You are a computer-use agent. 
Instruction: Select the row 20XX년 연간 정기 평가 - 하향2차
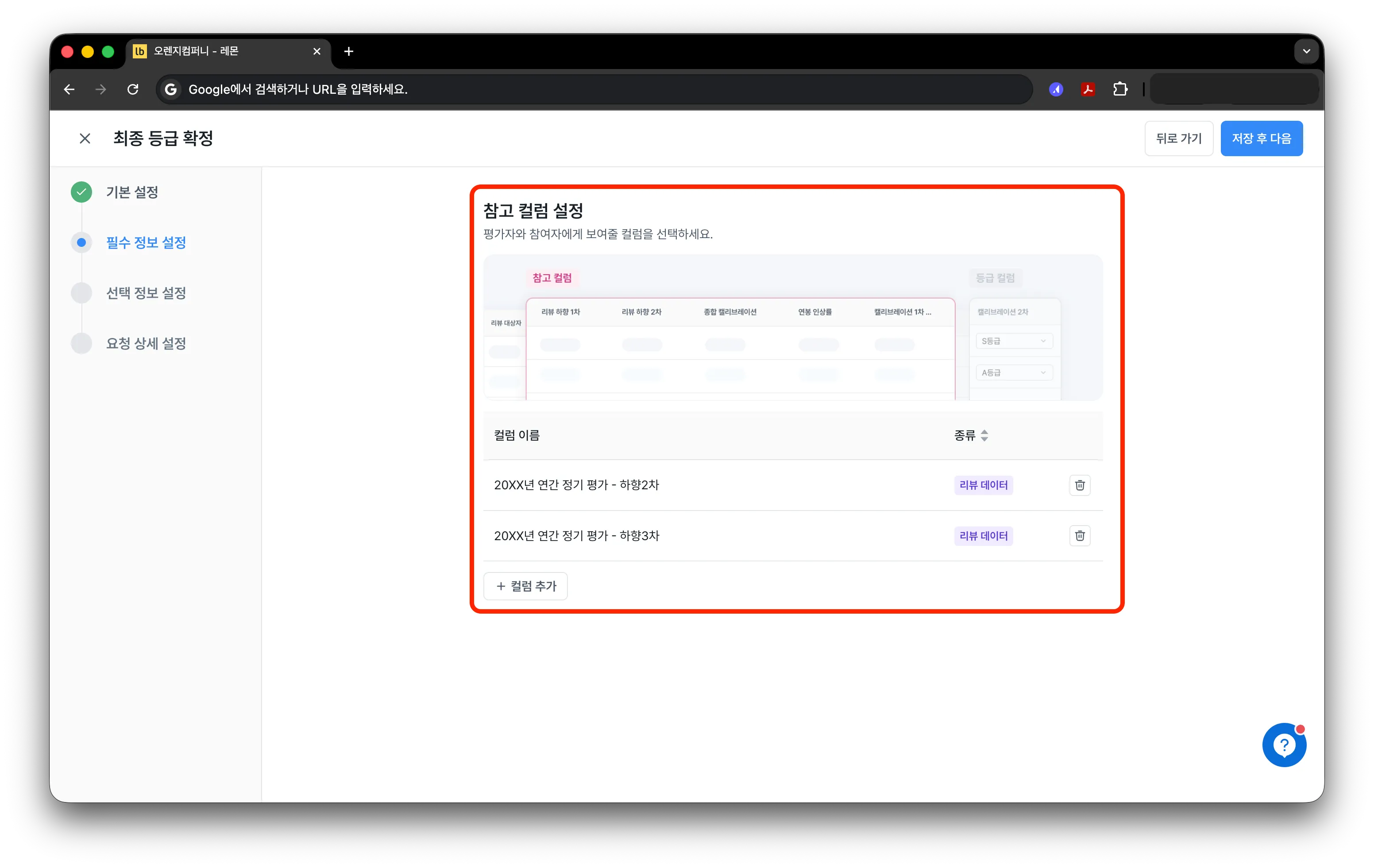click(792, 485)
